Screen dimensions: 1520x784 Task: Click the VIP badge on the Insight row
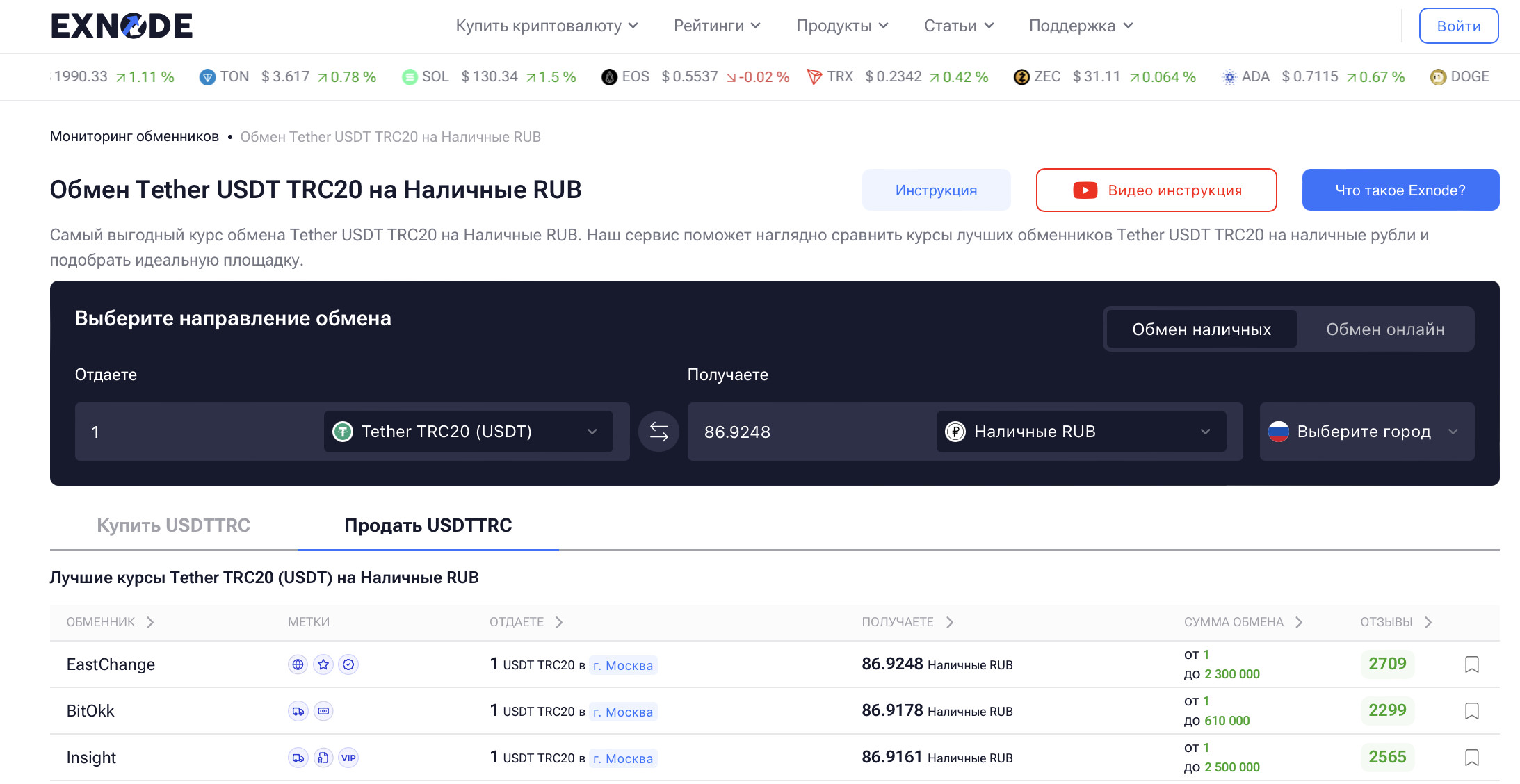pyautogui.click(x=348, y=758)
